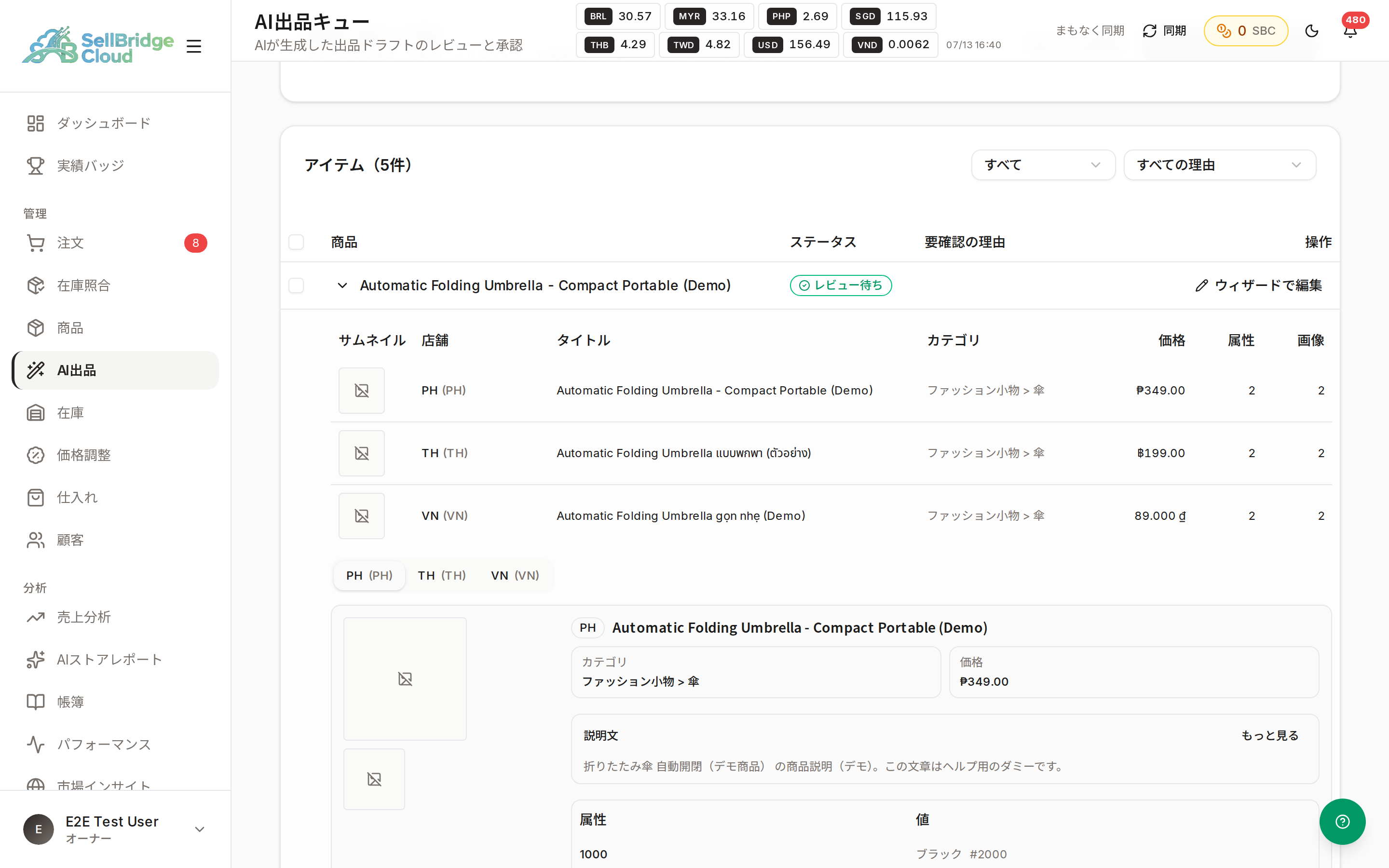Click the 価格調整 percent badge icon

point(36,455)
